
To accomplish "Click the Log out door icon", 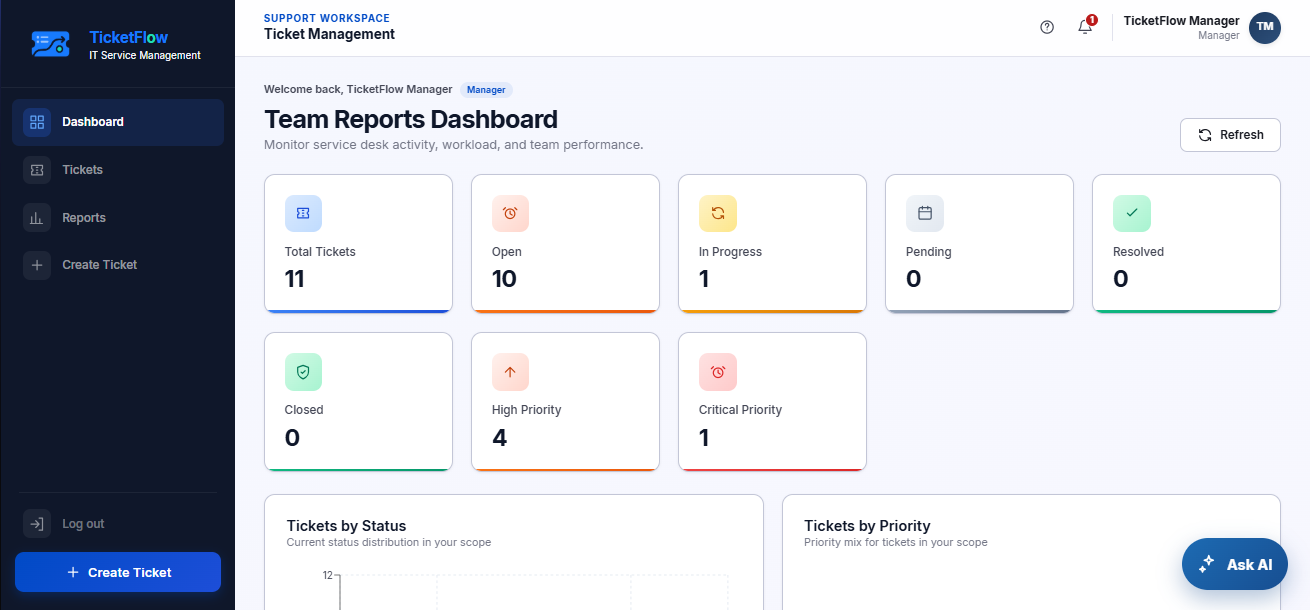I will click(x=37, y=524).
